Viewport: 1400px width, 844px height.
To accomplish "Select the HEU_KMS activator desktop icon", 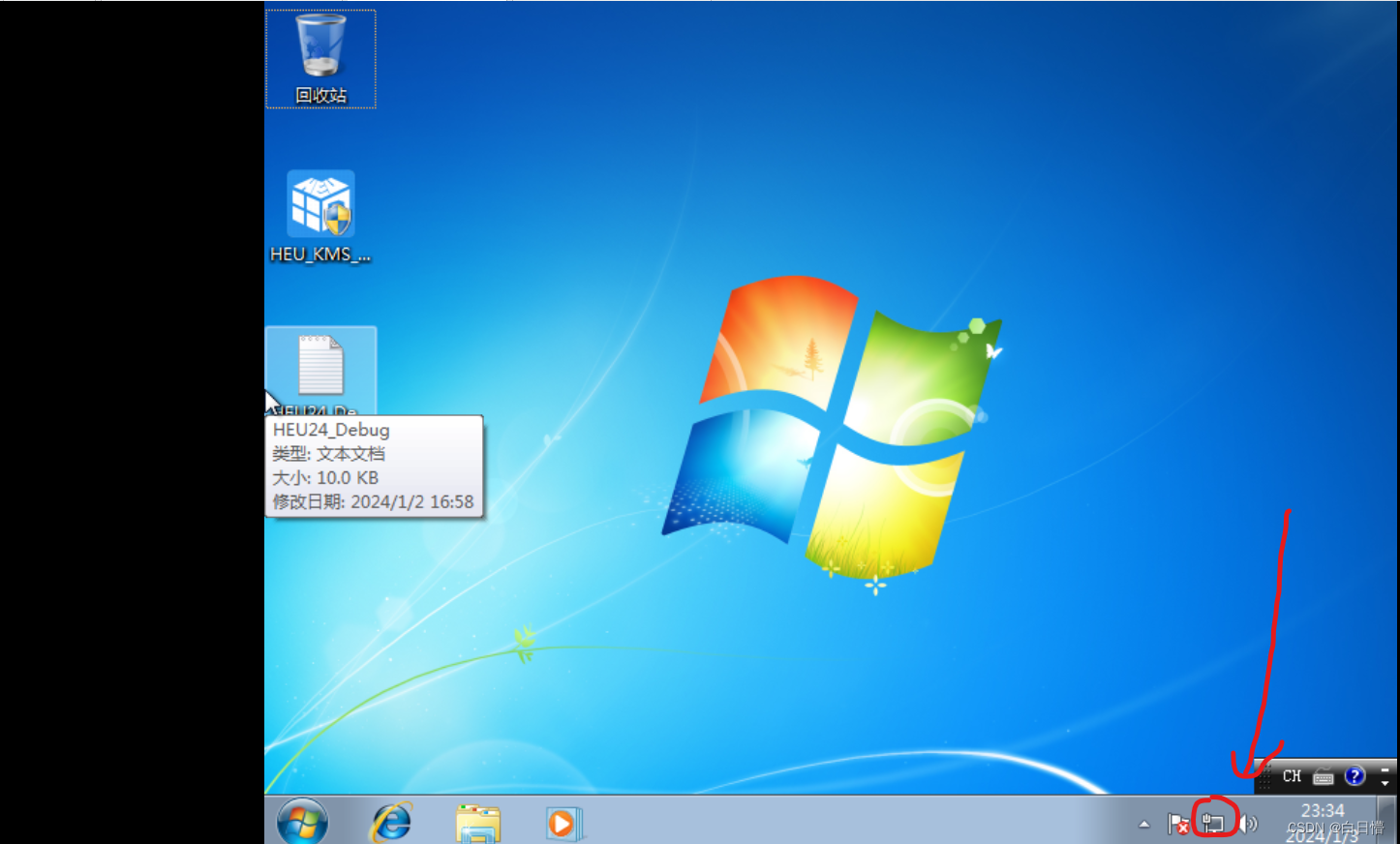I will tap(320, 217).
